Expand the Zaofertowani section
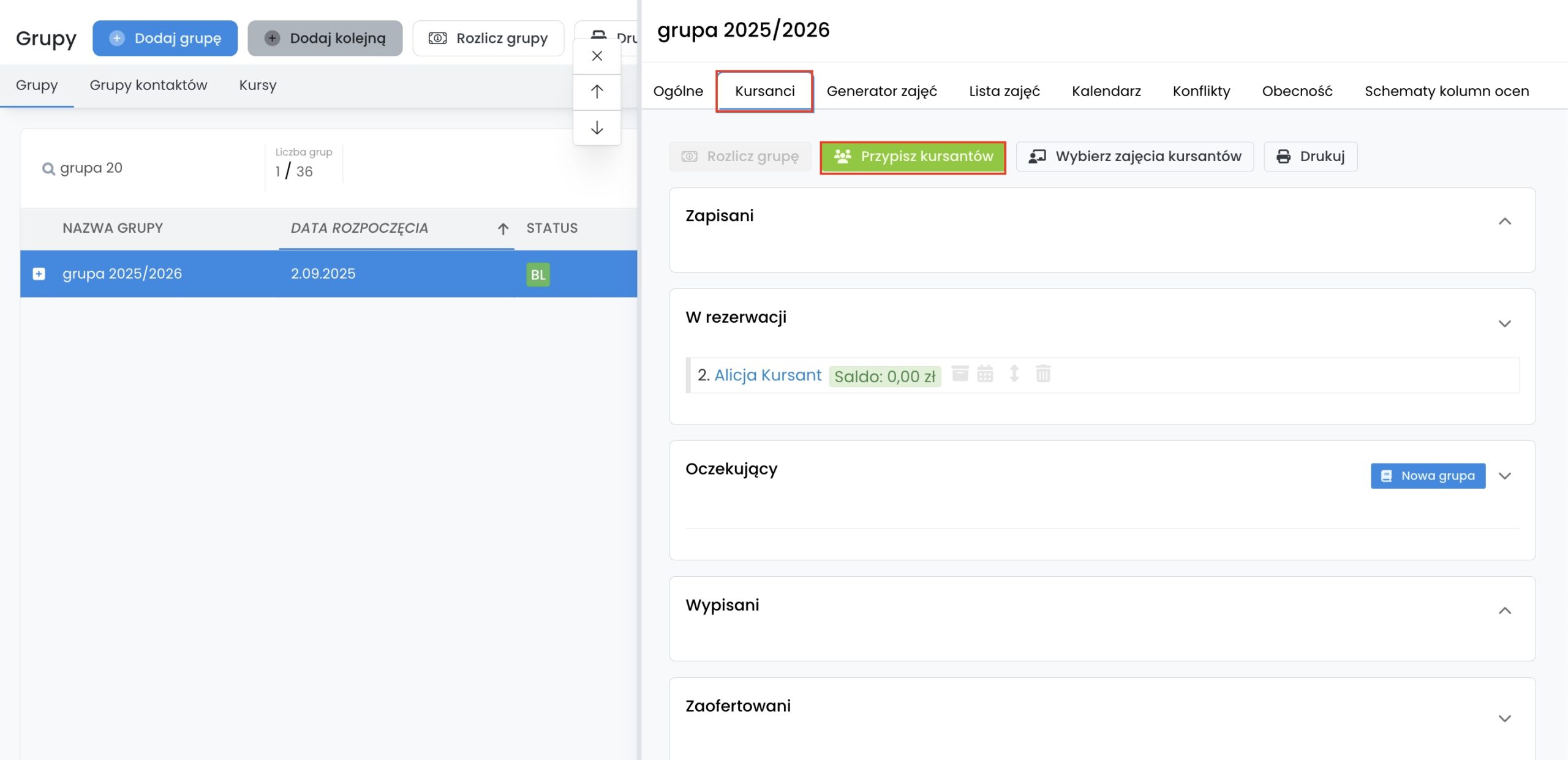 click(x=1504, y=718)
